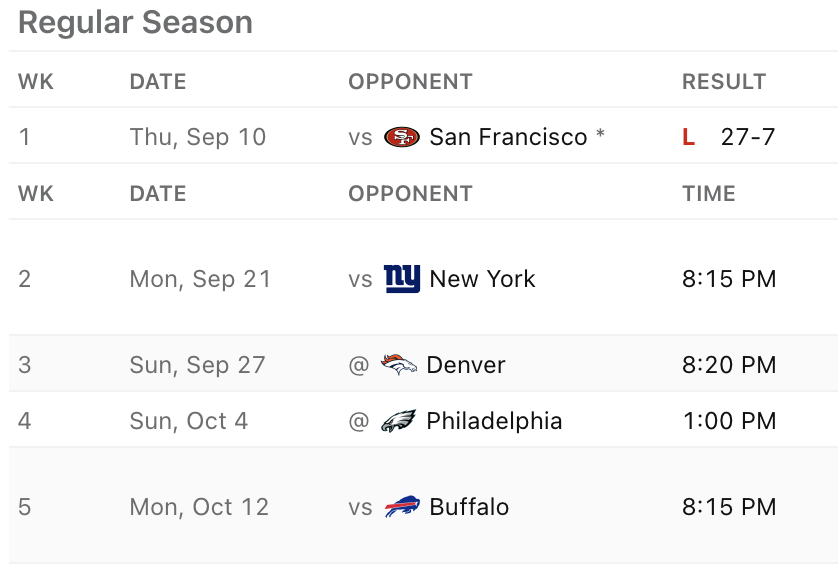Open the San Francisco team link

pyautogui.click(x=508, y=137)
